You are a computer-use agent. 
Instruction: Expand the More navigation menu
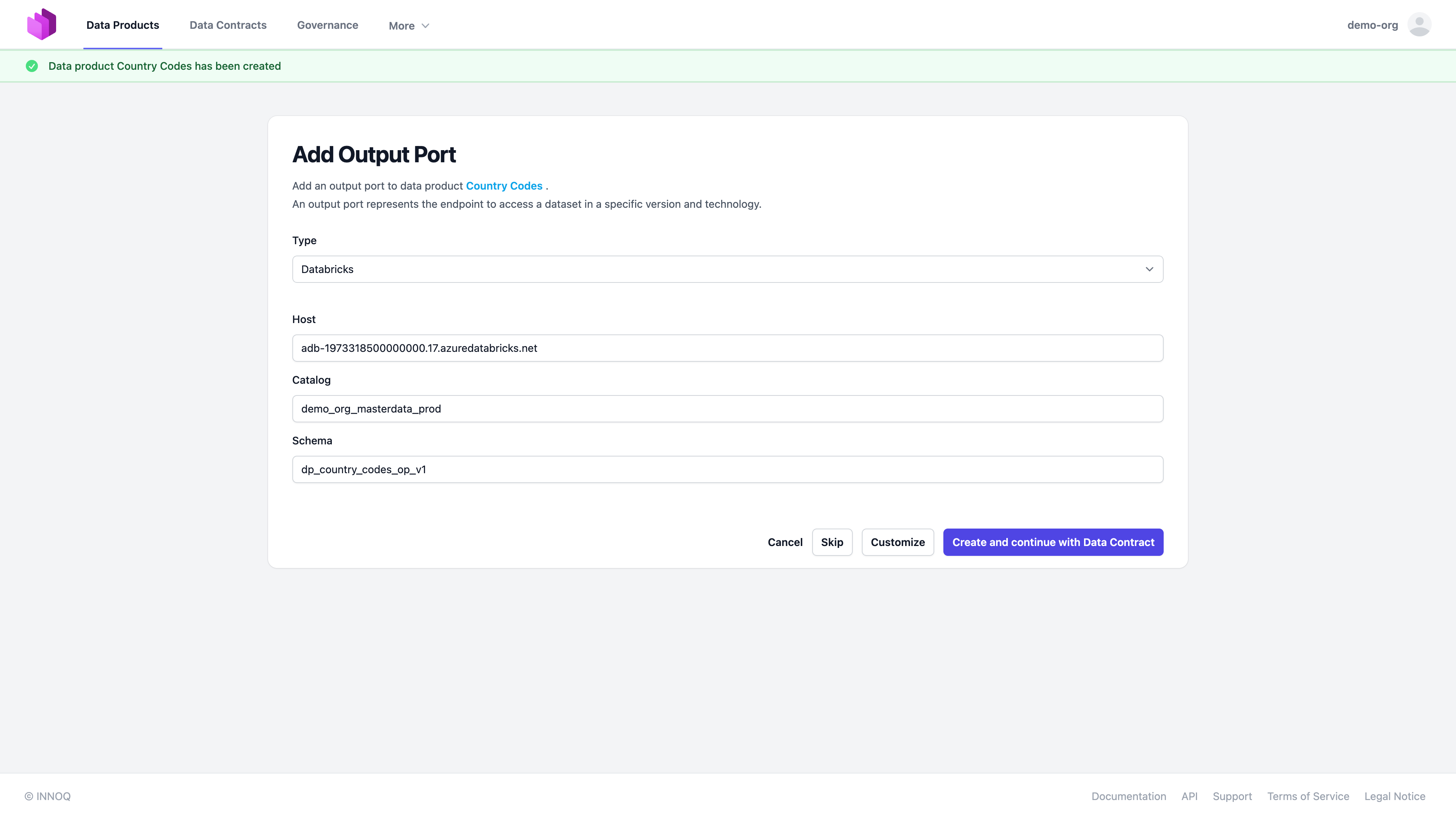click(409, 25)
